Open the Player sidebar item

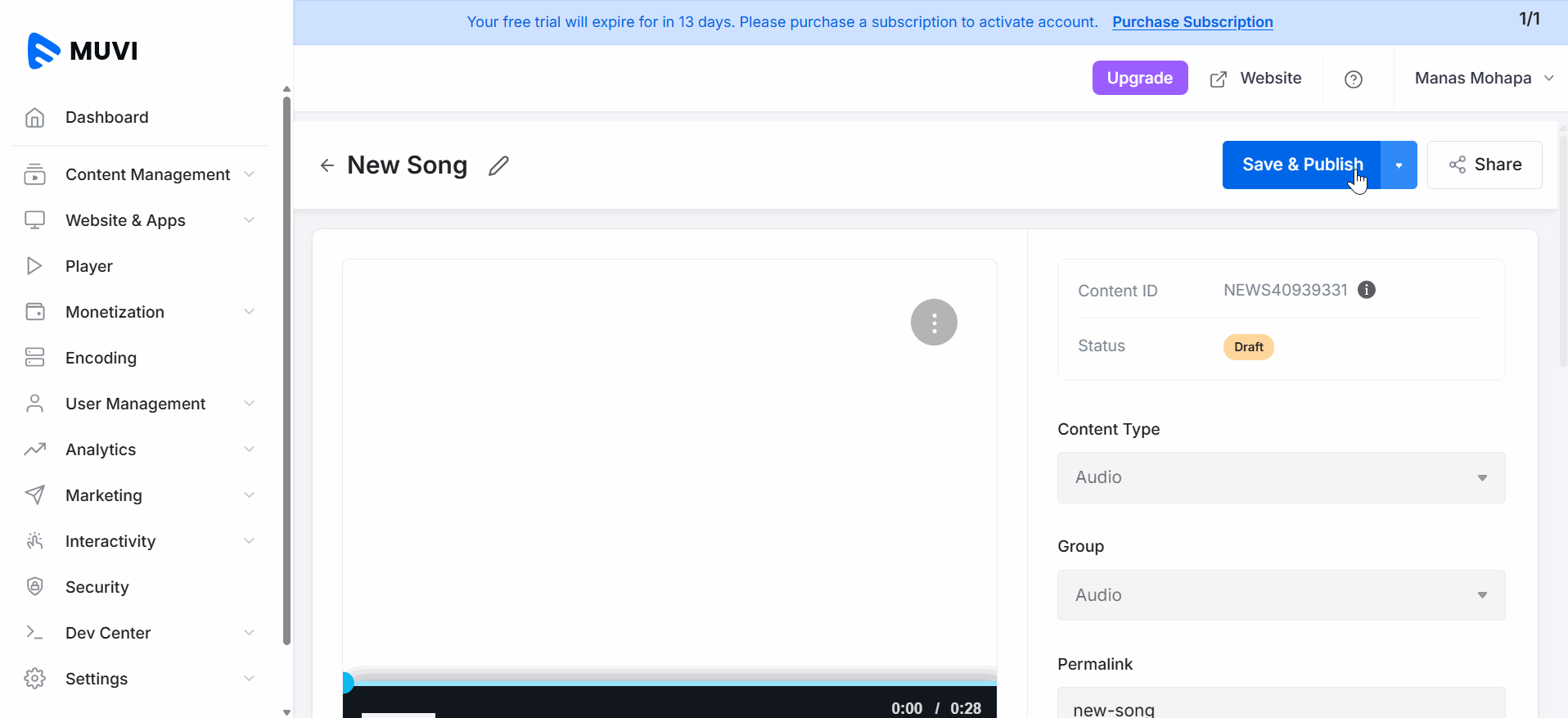[x=88, y=267]
